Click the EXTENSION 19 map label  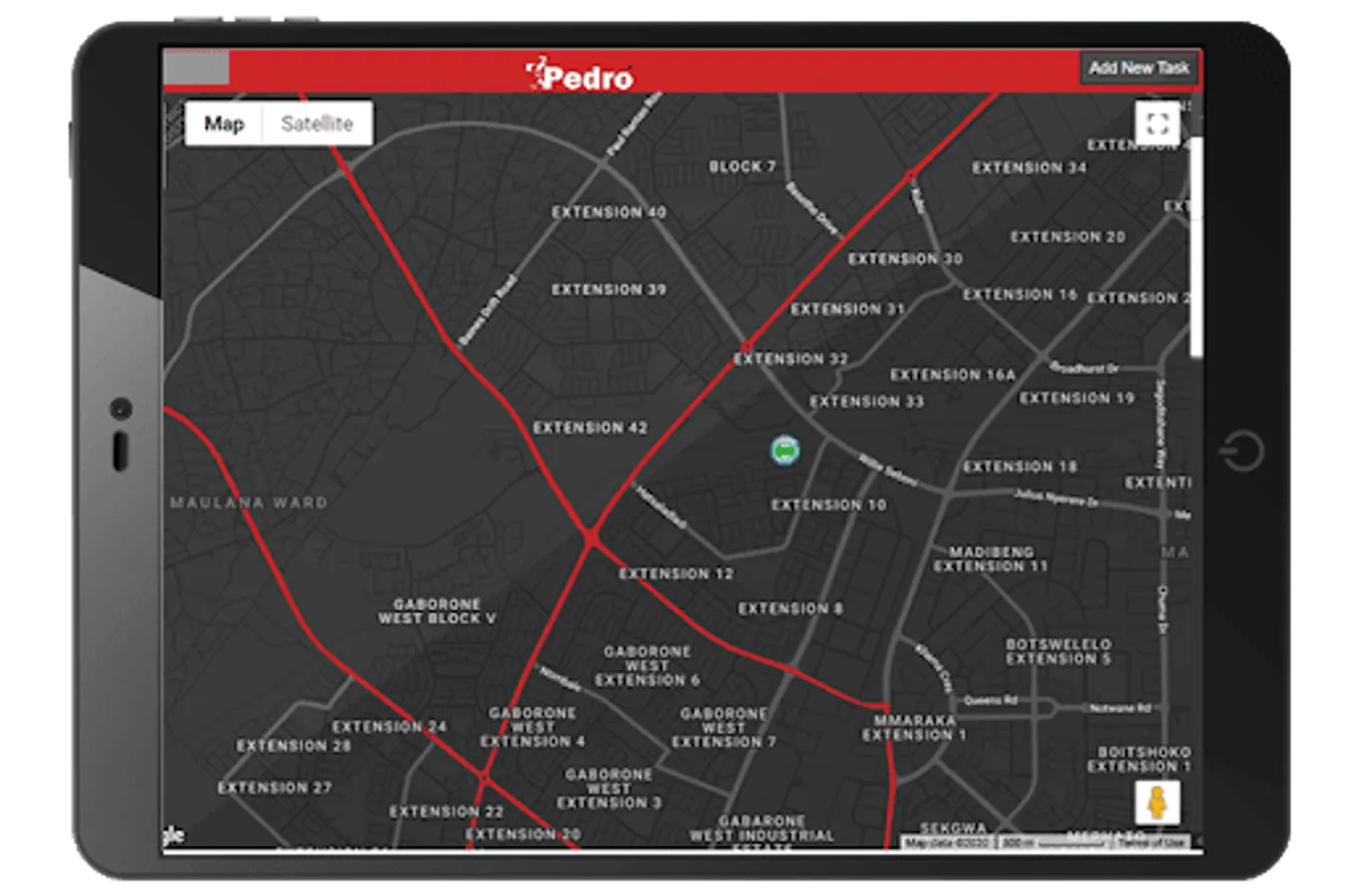click(1076, 398)
